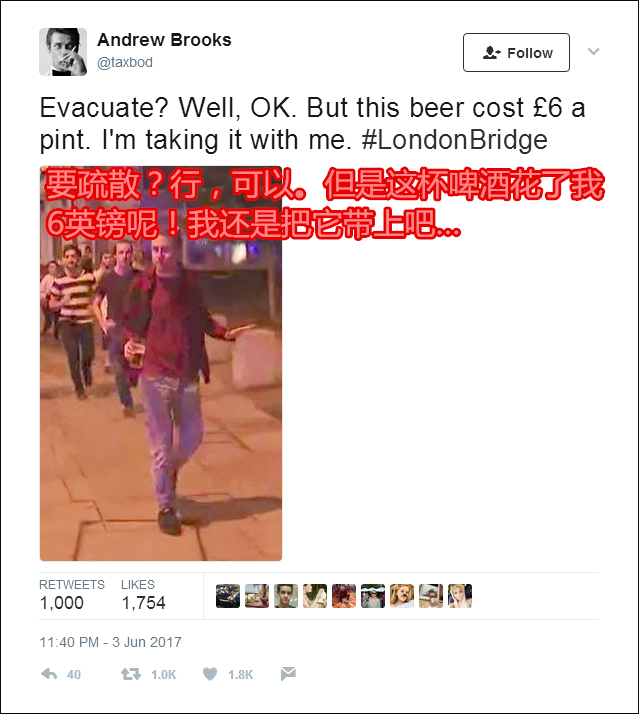The height and width of the screenshot is (714, 639).
Task: Open the @taxbod handle link
Action: click(x=125, y=62)
